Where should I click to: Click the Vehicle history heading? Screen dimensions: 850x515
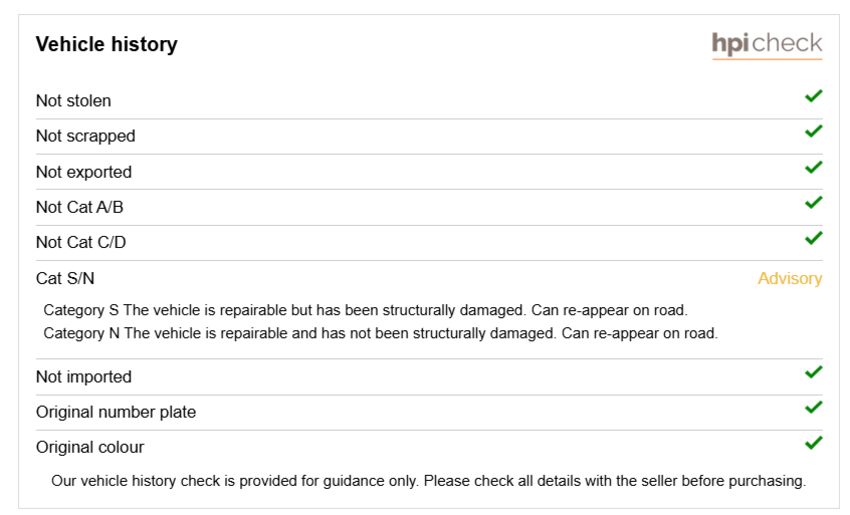(107, 44)
